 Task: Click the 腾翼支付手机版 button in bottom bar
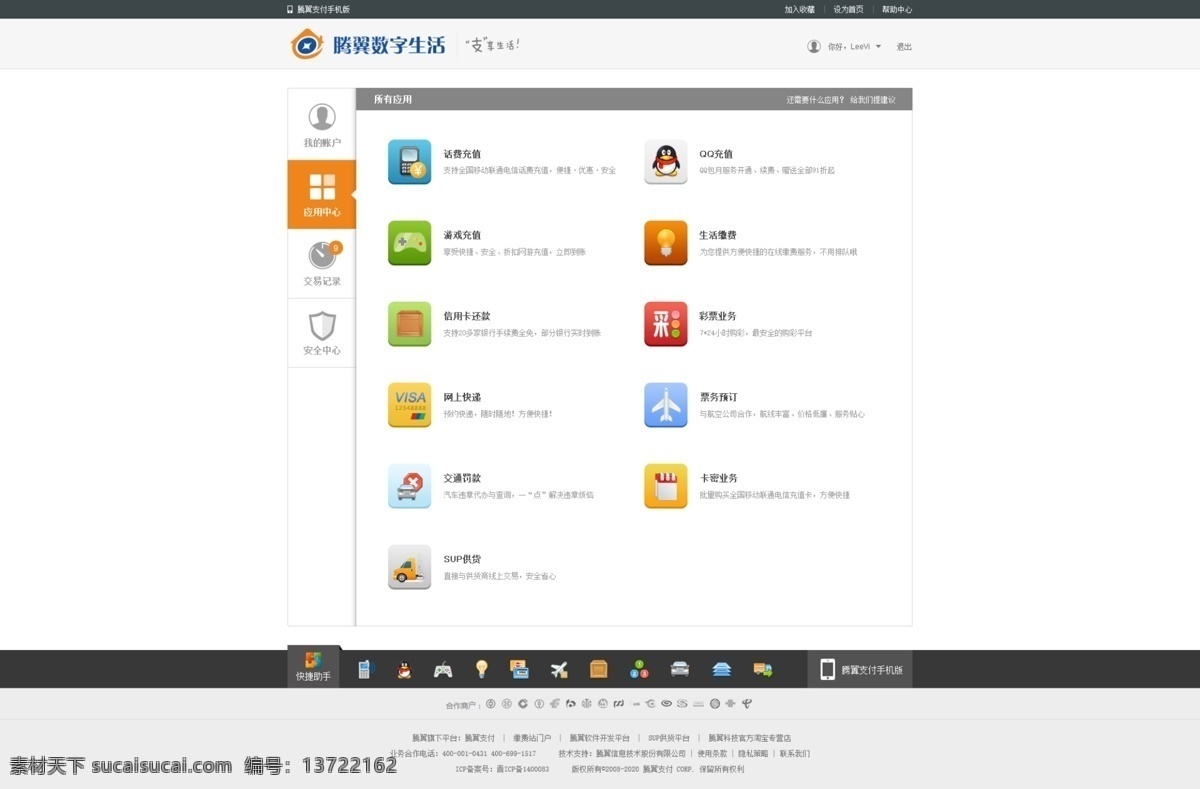point(860,670)
